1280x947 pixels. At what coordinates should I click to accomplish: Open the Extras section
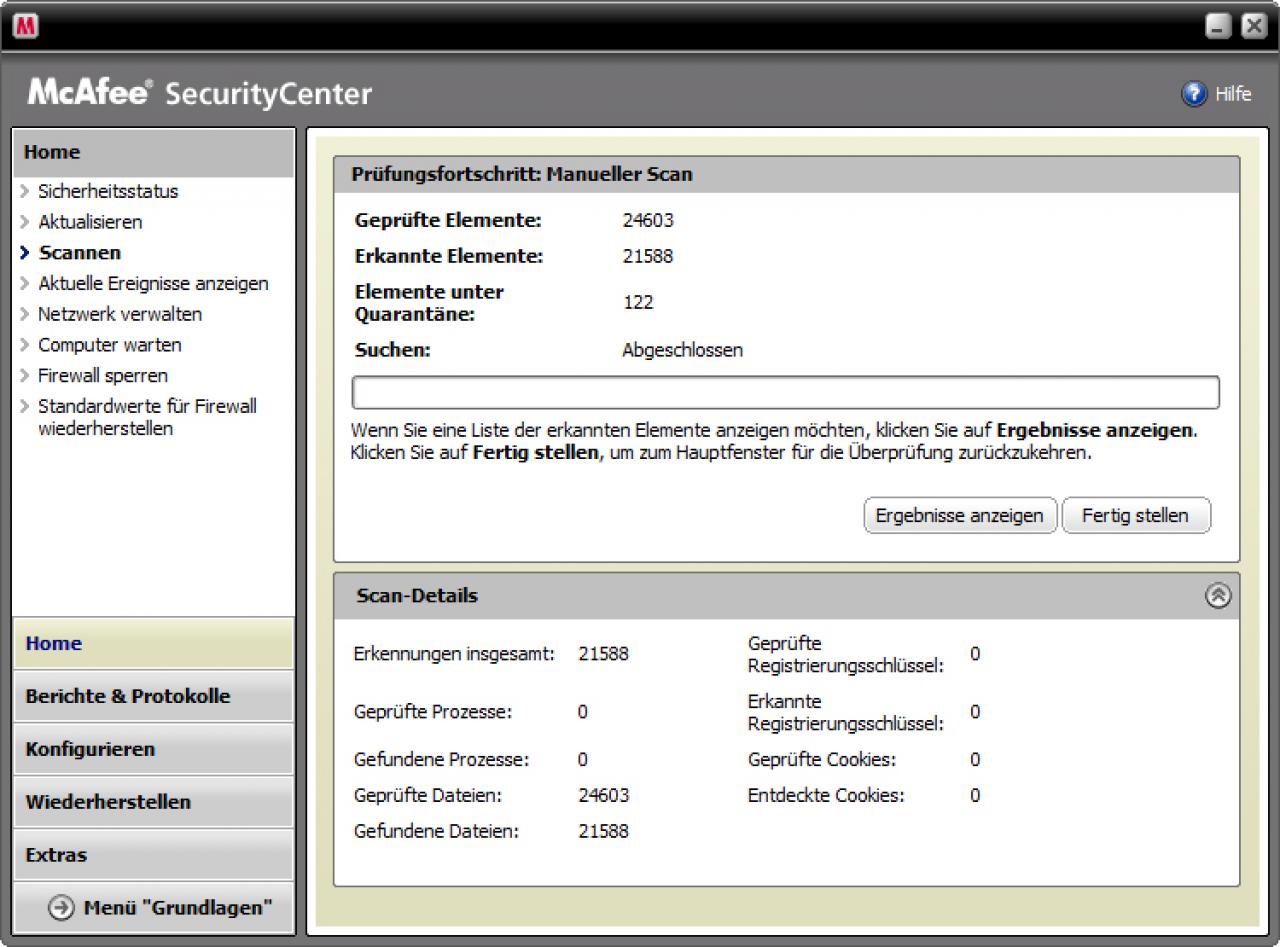[154, 855]
